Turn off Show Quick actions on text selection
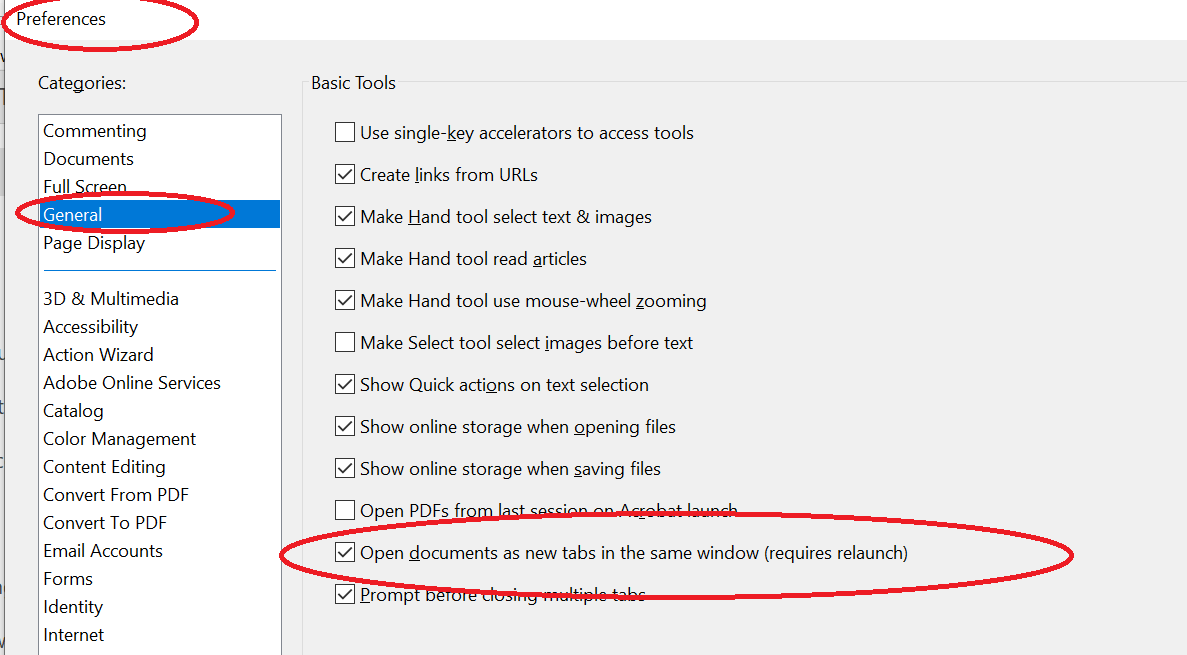 coord(345,384)
